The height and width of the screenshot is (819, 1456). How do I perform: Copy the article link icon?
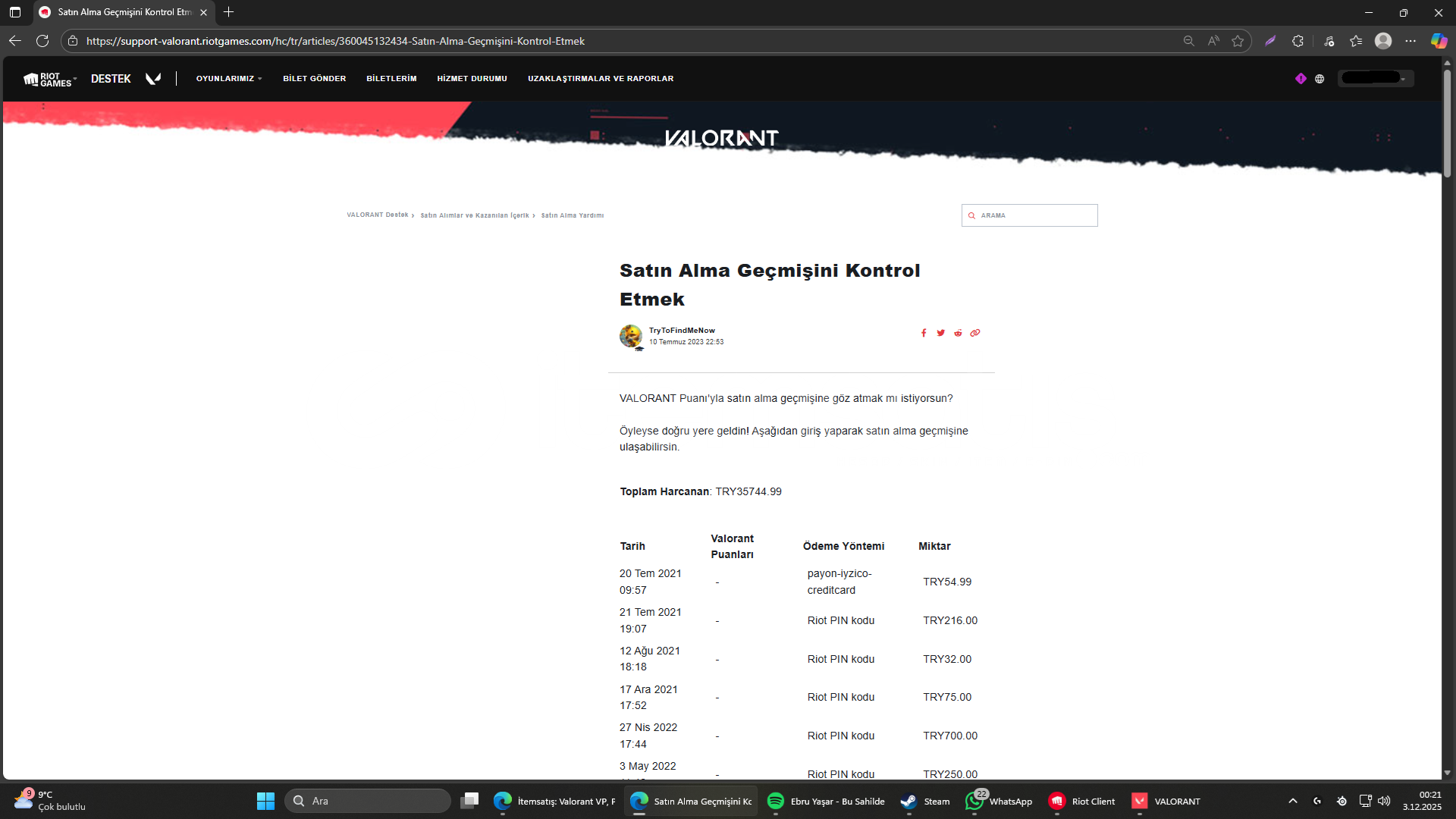(975, 333)
